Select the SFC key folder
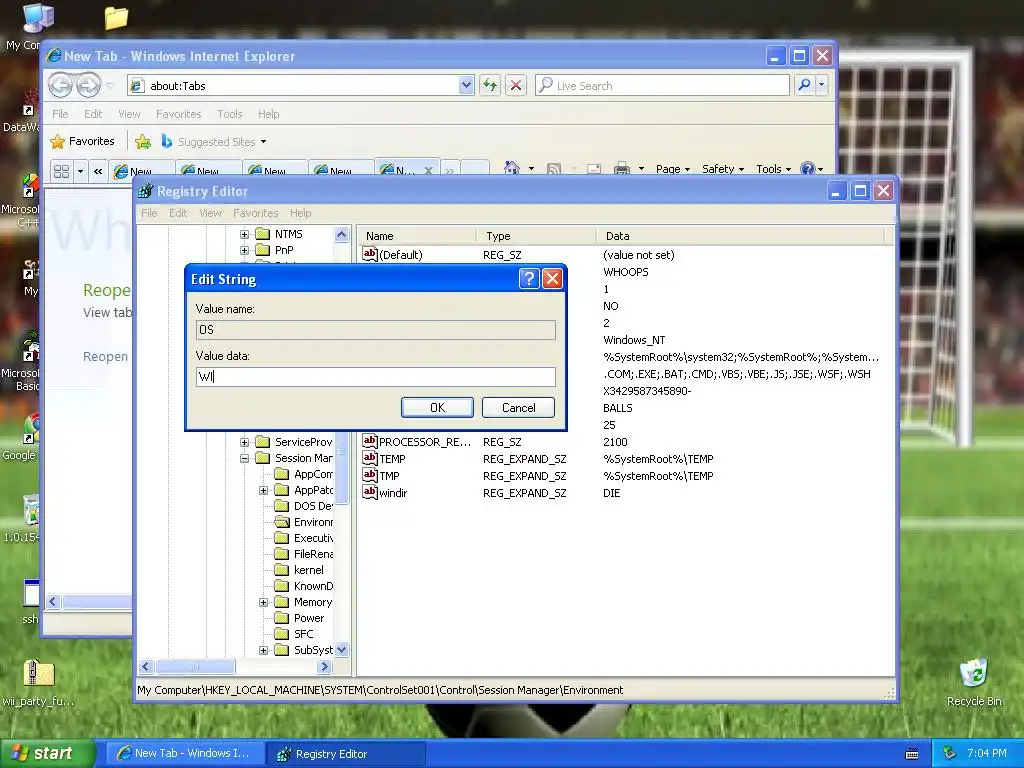The width and height of the screenshot is (1024, 768). (281, 633)
